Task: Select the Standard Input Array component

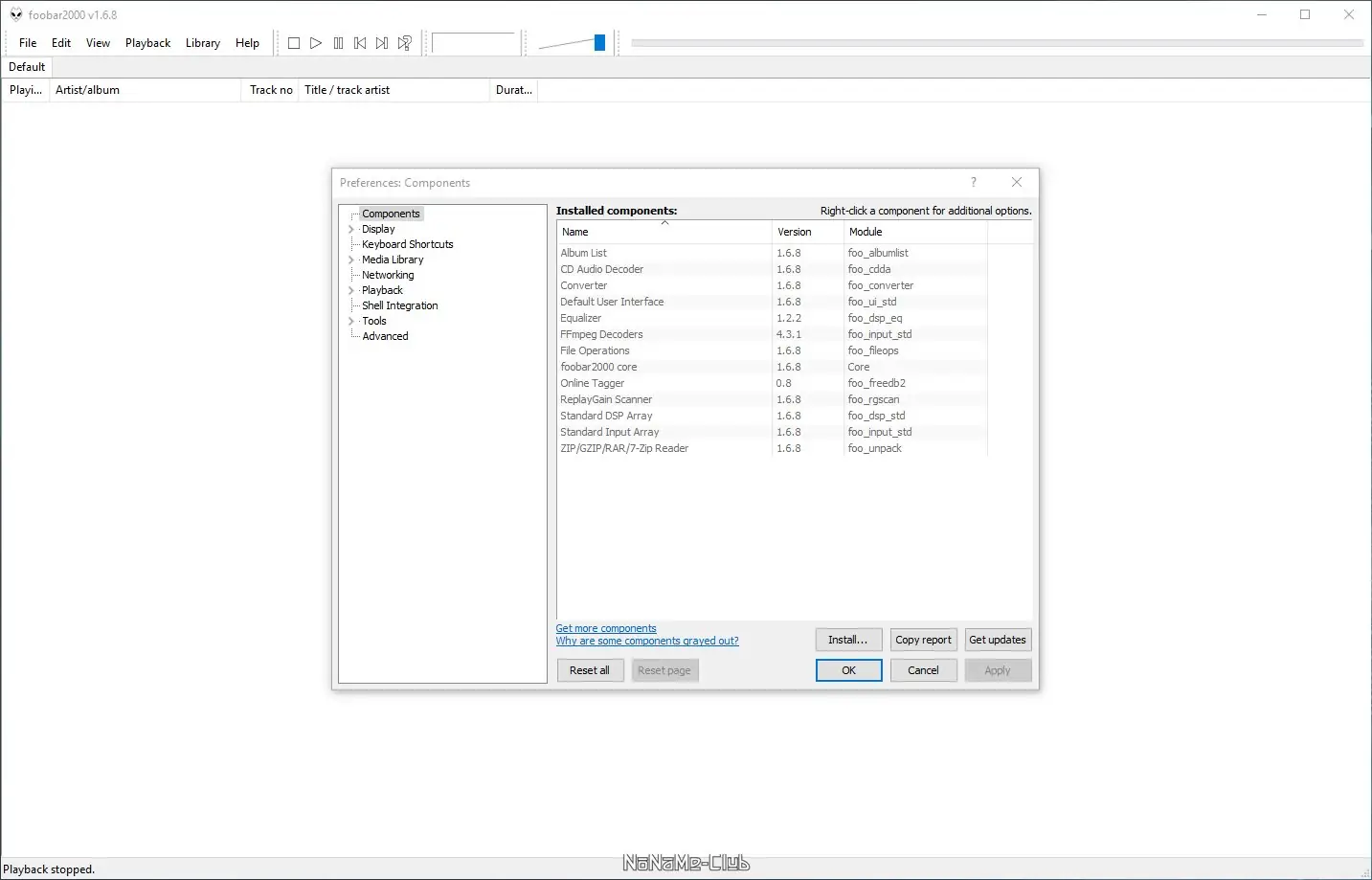Action: tap(772, 432)
